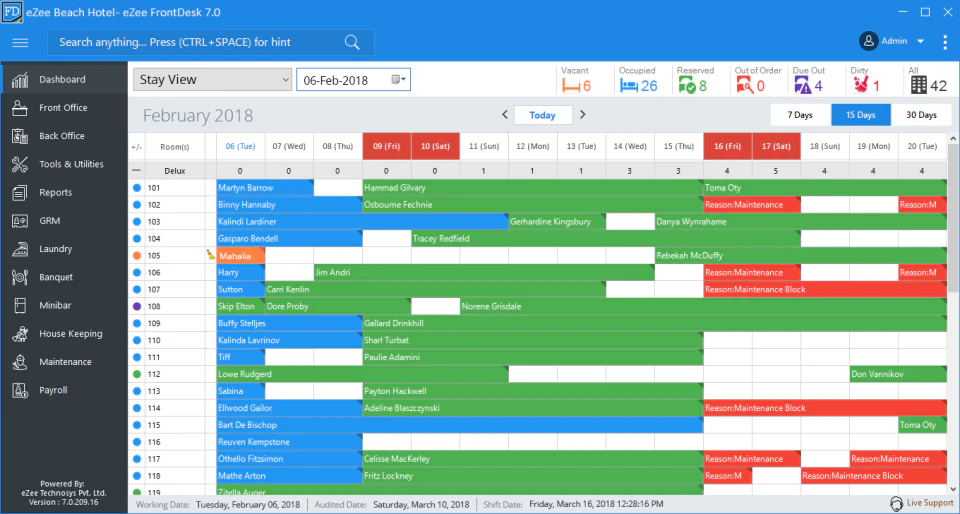Image resolution: width=960 pixels, height=514 pixels.
Task: Click the Admin user avatar icon
Action: pyautogui.click(x=868, y=42)
